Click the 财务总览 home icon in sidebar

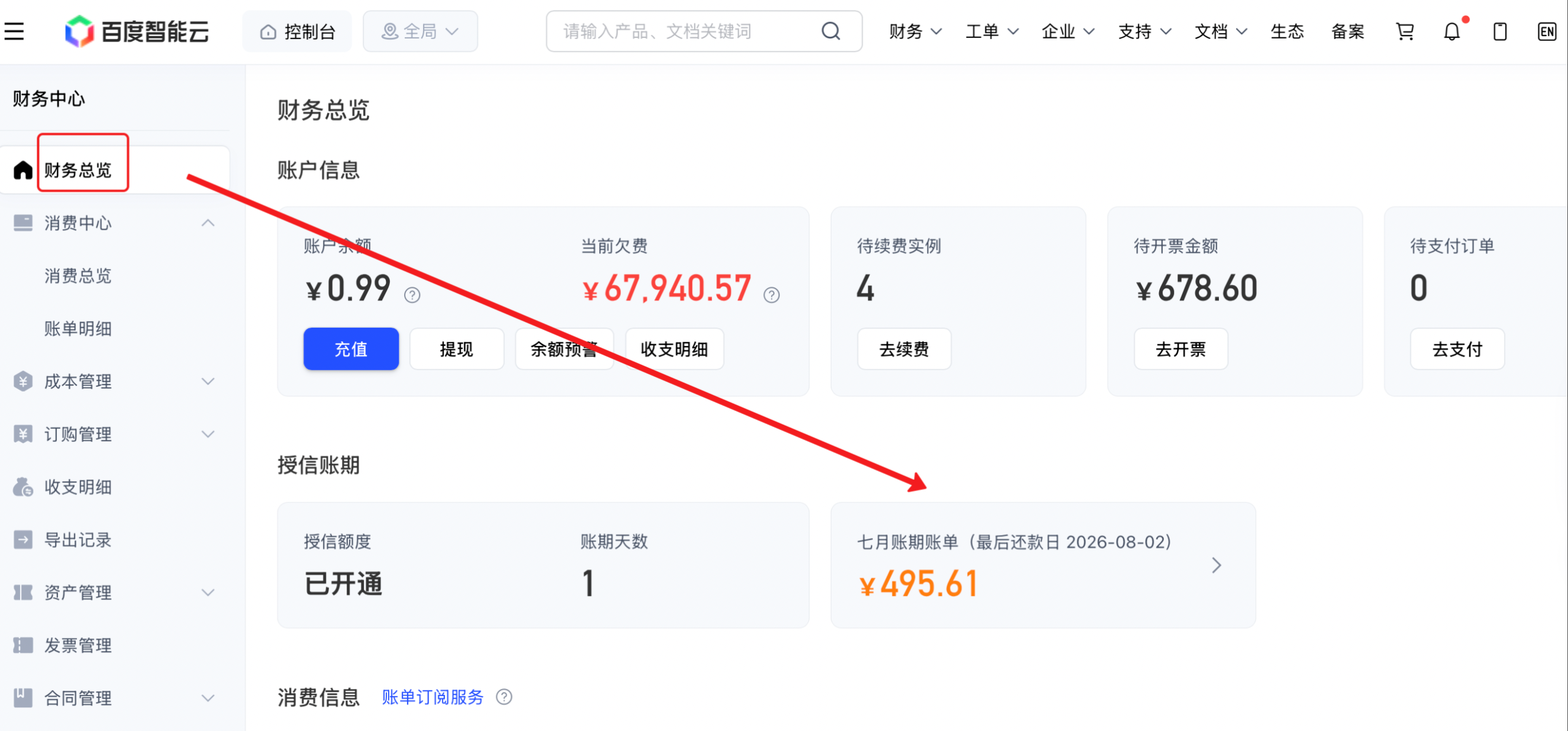(23, 170)
